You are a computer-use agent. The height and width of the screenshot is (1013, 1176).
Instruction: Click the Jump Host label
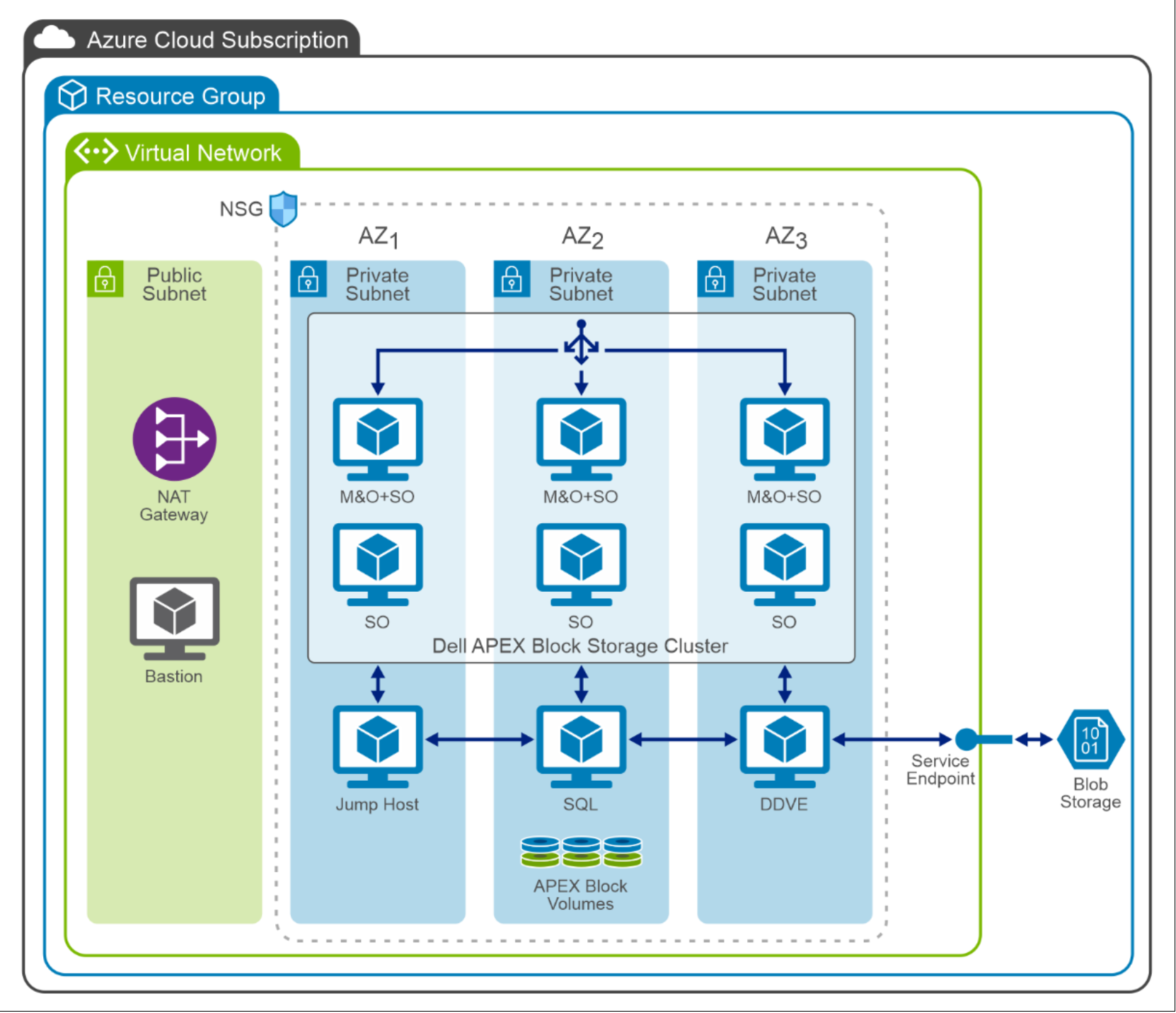(x=377, y=804)
